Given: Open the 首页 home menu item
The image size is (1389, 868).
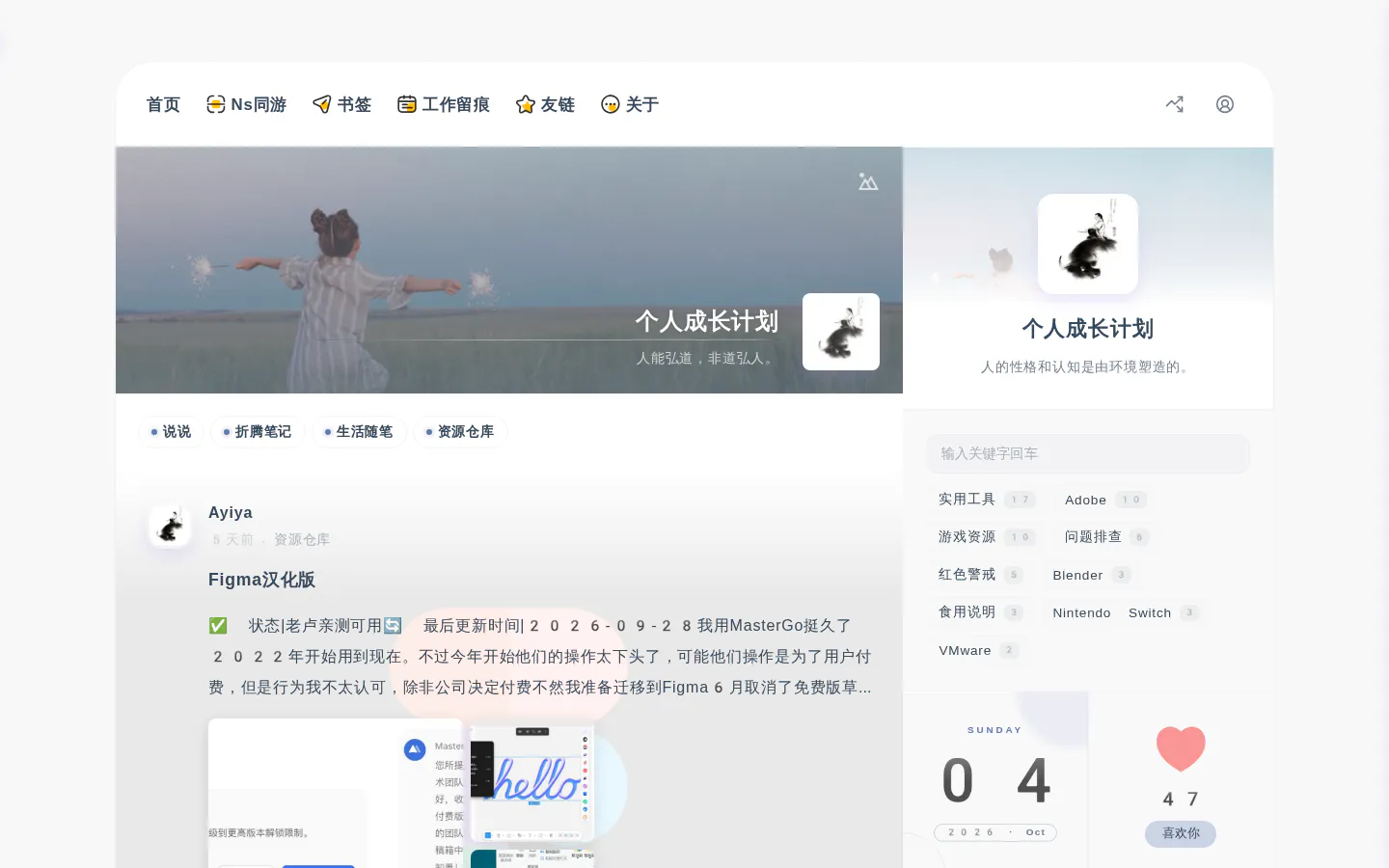Looking at the screenshot, I should pos(163,104).
